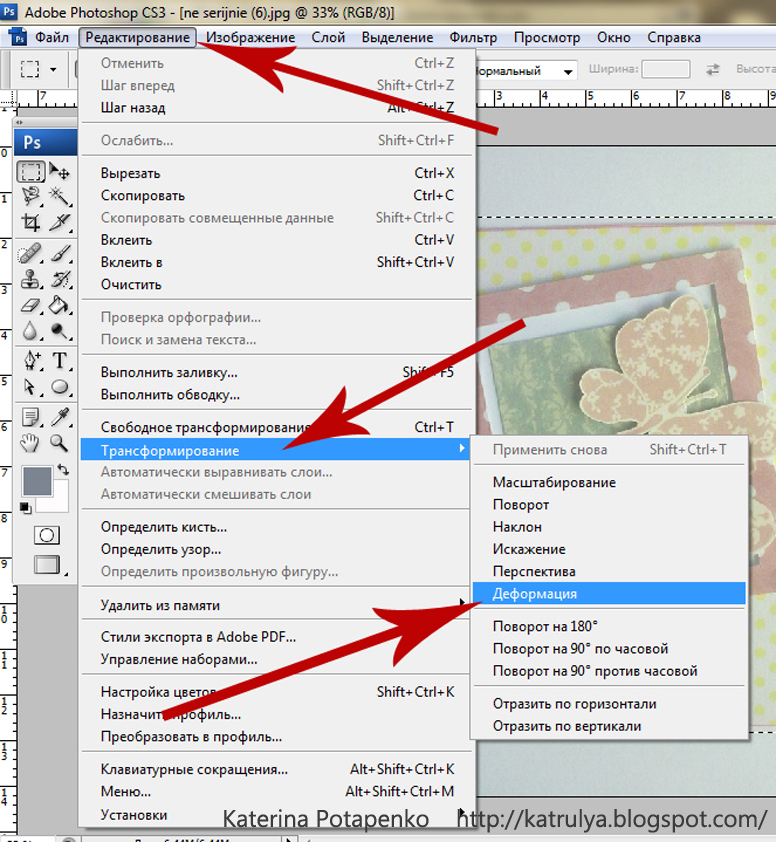Choose Скопировать menu item

(x=277, y=195)
